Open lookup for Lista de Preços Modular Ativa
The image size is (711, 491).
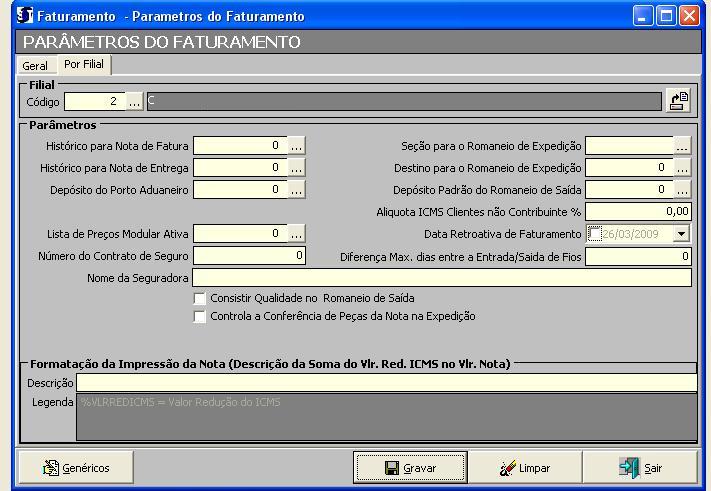[x=296, y=233]
